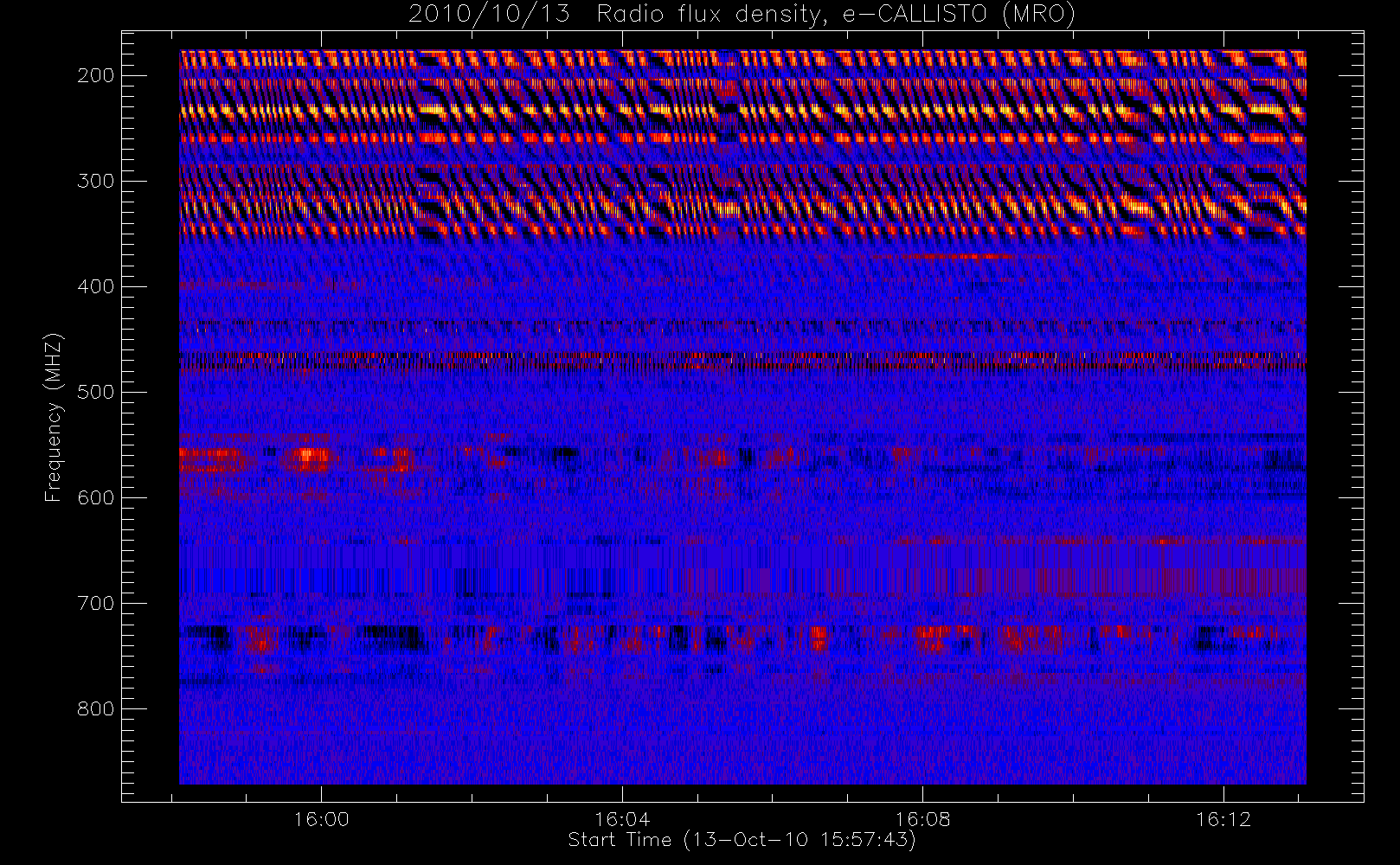
Task: Click the 400 frequency tick label
Action: 95,287
